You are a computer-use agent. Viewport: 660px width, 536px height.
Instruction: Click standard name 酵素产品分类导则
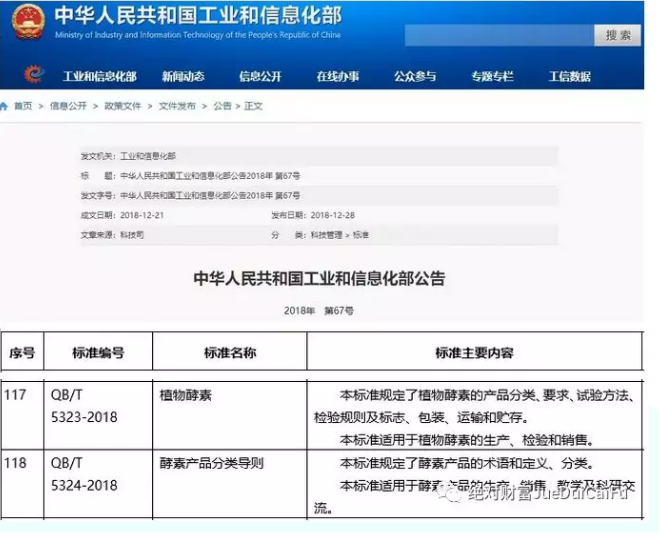pos(211,463)
